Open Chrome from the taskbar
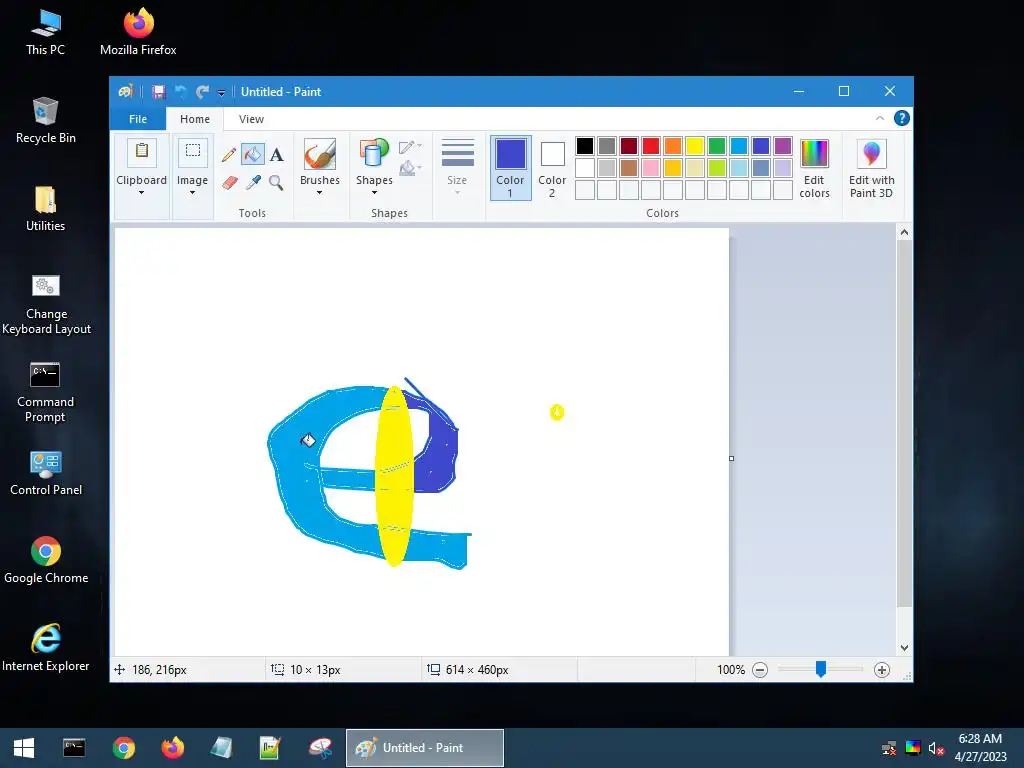The image size is (1024, 768). tap(123, 748)
